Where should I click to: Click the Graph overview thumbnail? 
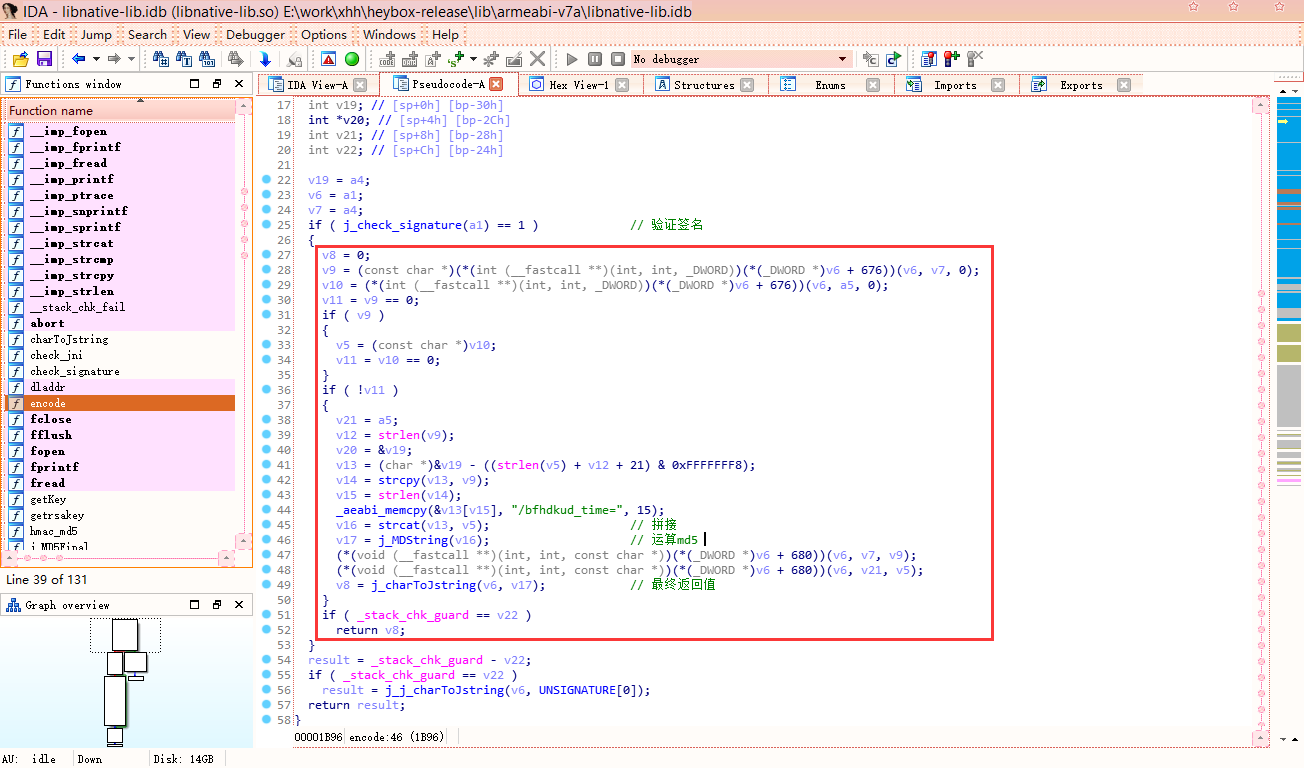tap(126, 680)
